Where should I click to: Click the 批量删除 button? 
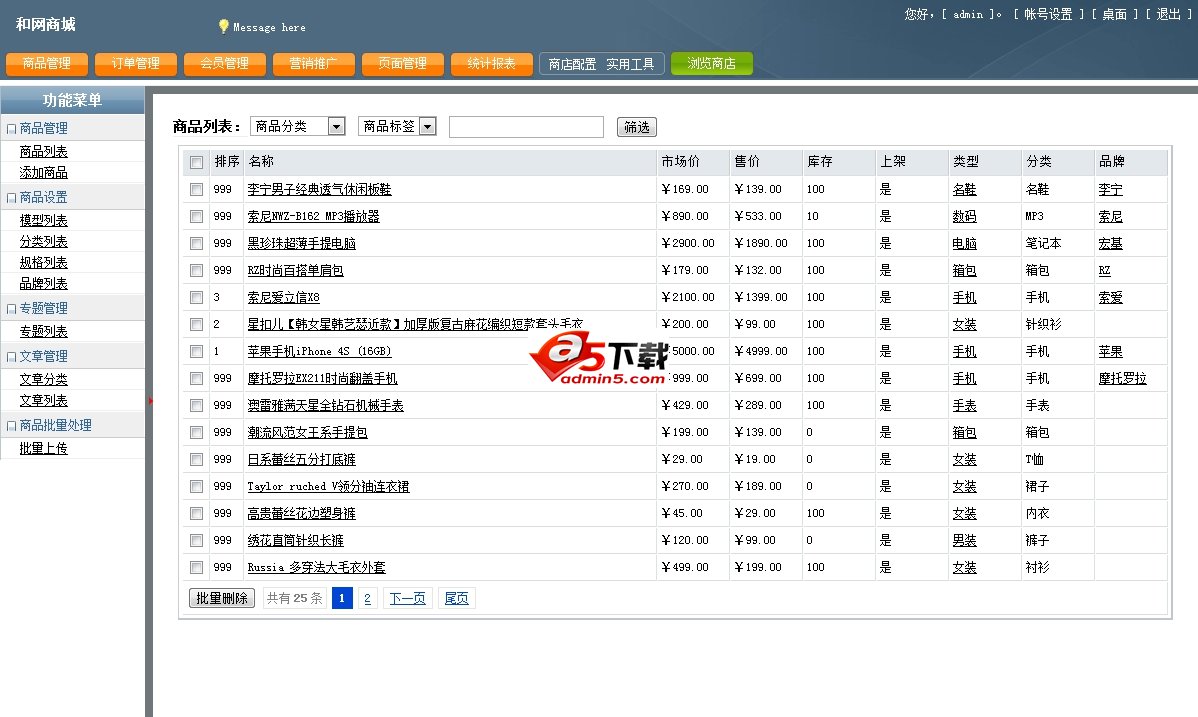[222, 598]
